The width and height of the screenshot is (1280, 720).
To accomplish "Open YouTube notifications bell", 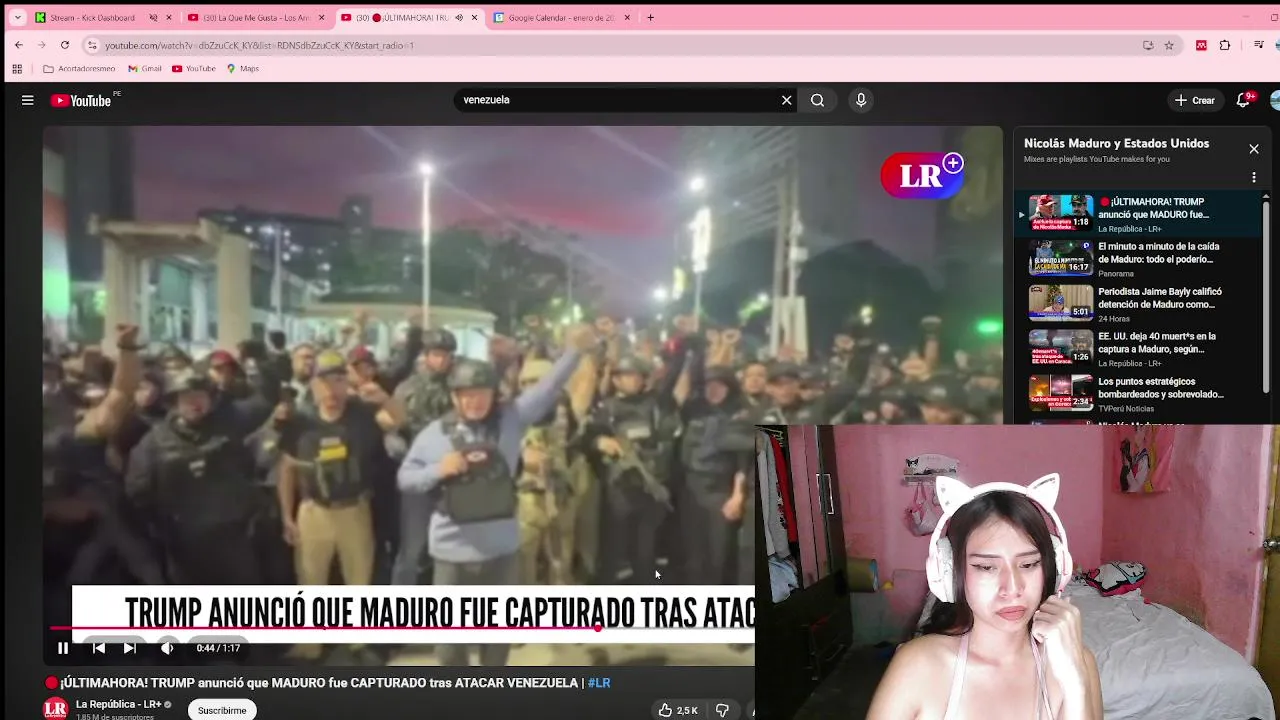I will pyautogui.click(x=1243, y=100).
